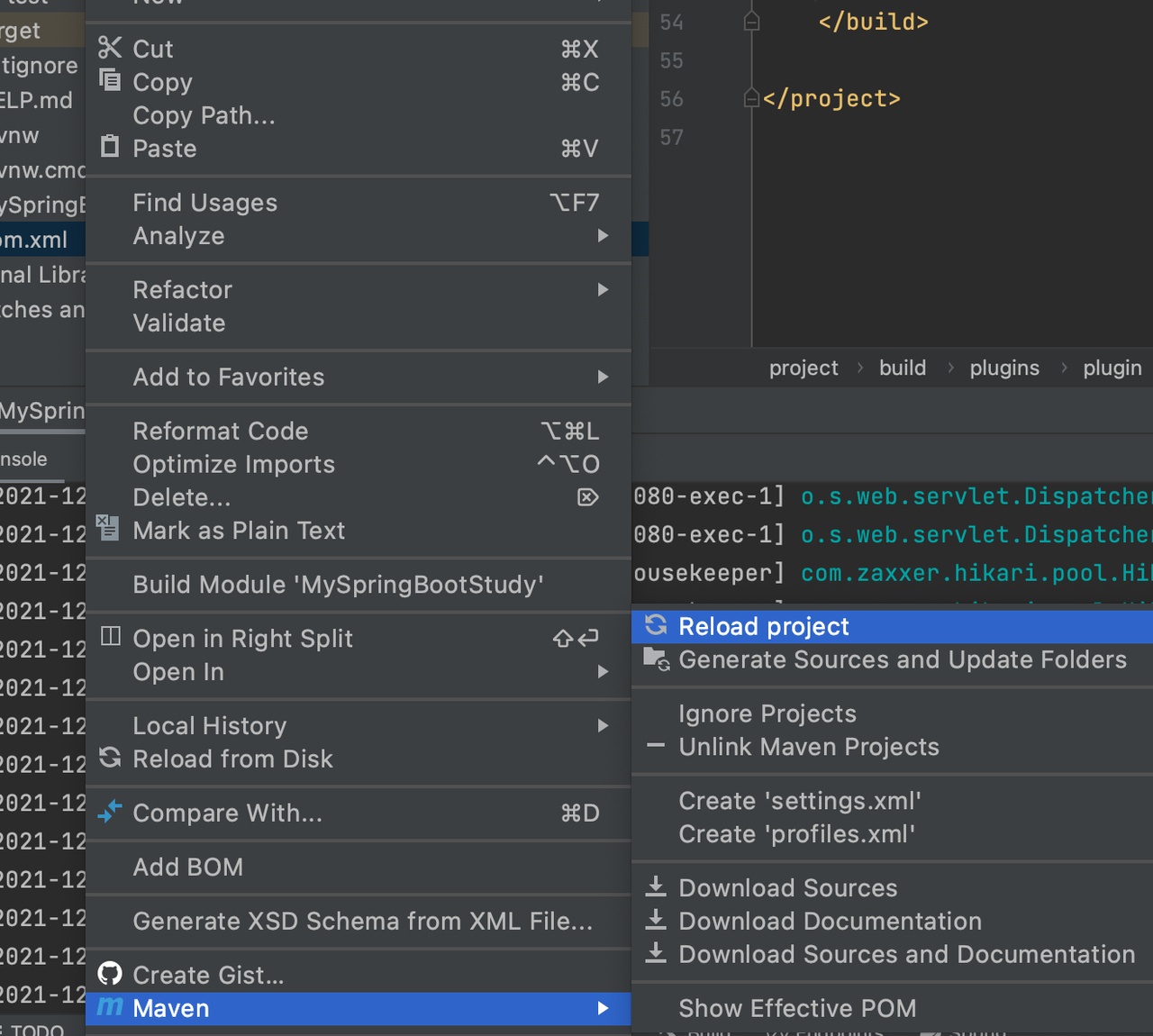Image resolution: width=1153 pixels, height=1036 pixels.
Task: Click download icon for Sources and Documentation
Action: point(656,953)
